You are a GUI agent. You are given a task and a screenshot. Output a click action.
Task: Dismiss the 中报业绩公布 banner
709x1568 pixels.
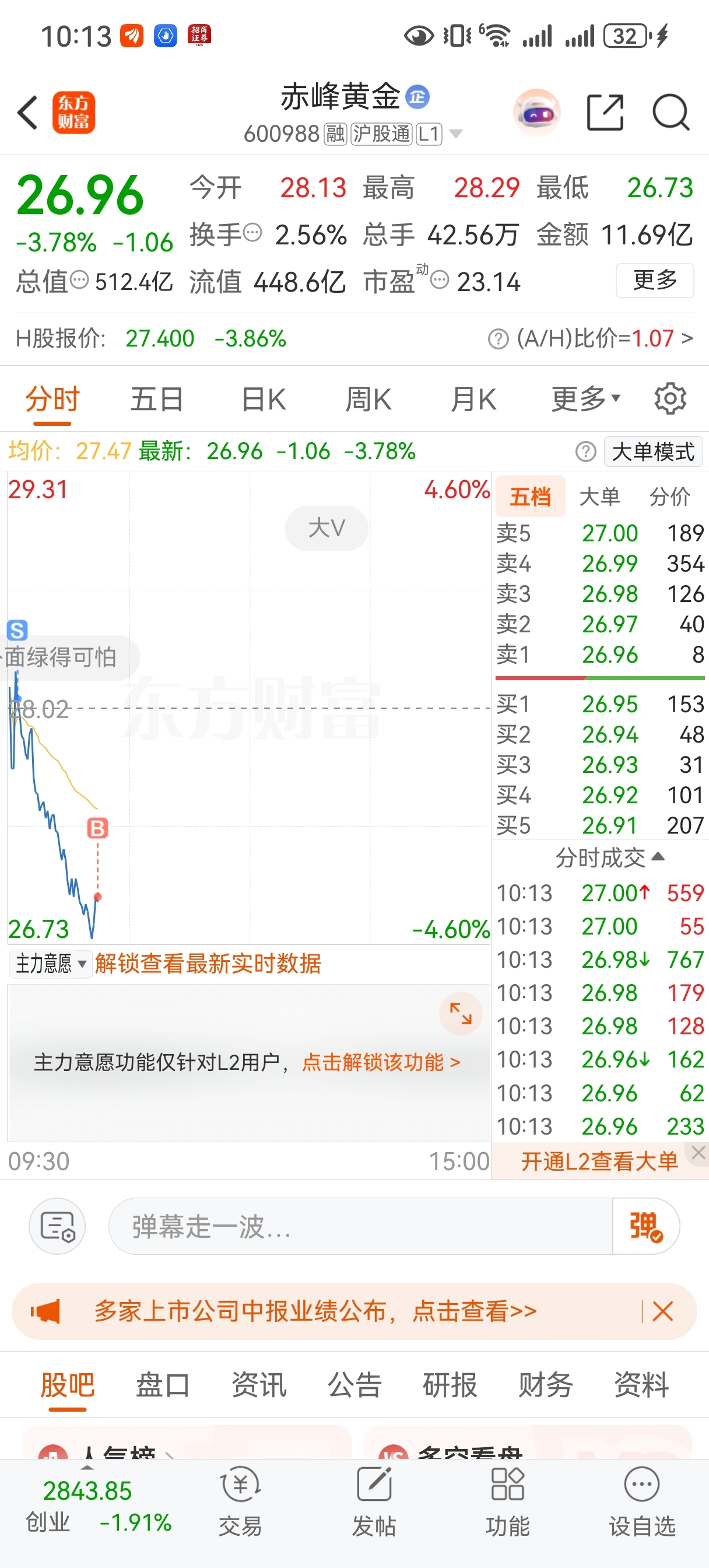pos(663,1311)
